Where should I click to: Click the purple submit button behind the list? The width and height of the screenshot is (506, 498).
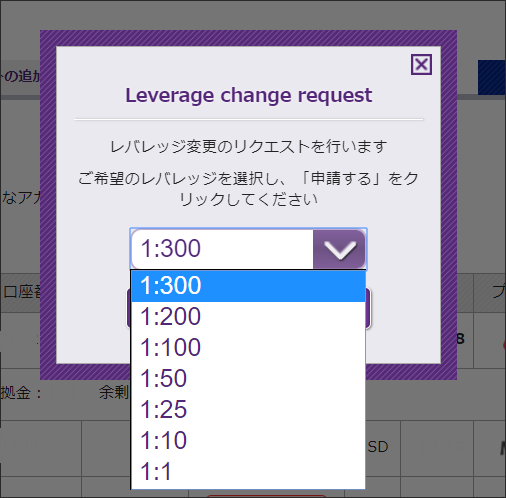[368, 308]
